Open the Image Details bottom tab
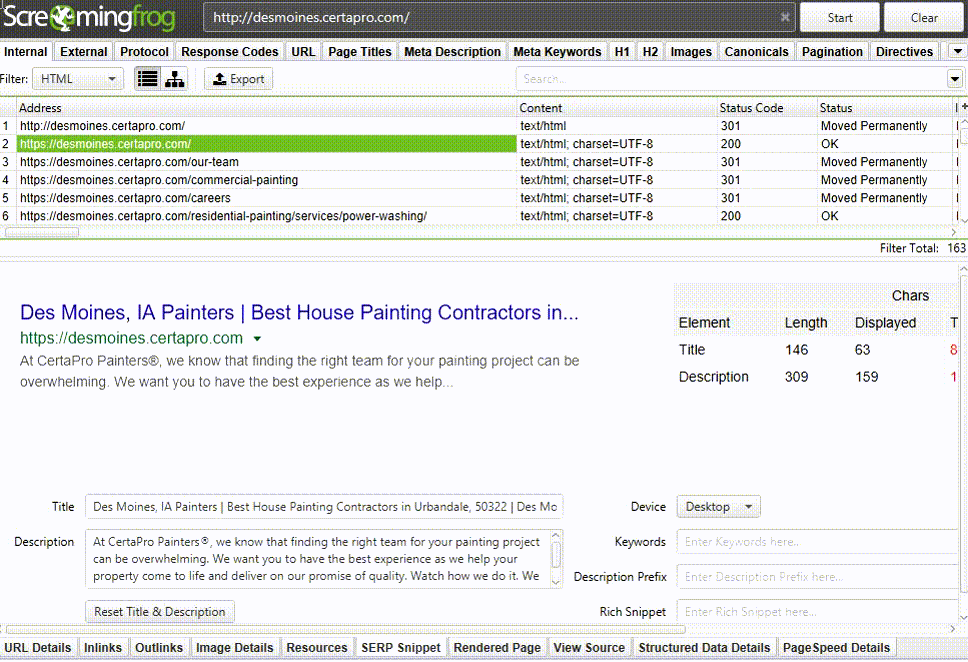 click(235, 647)
